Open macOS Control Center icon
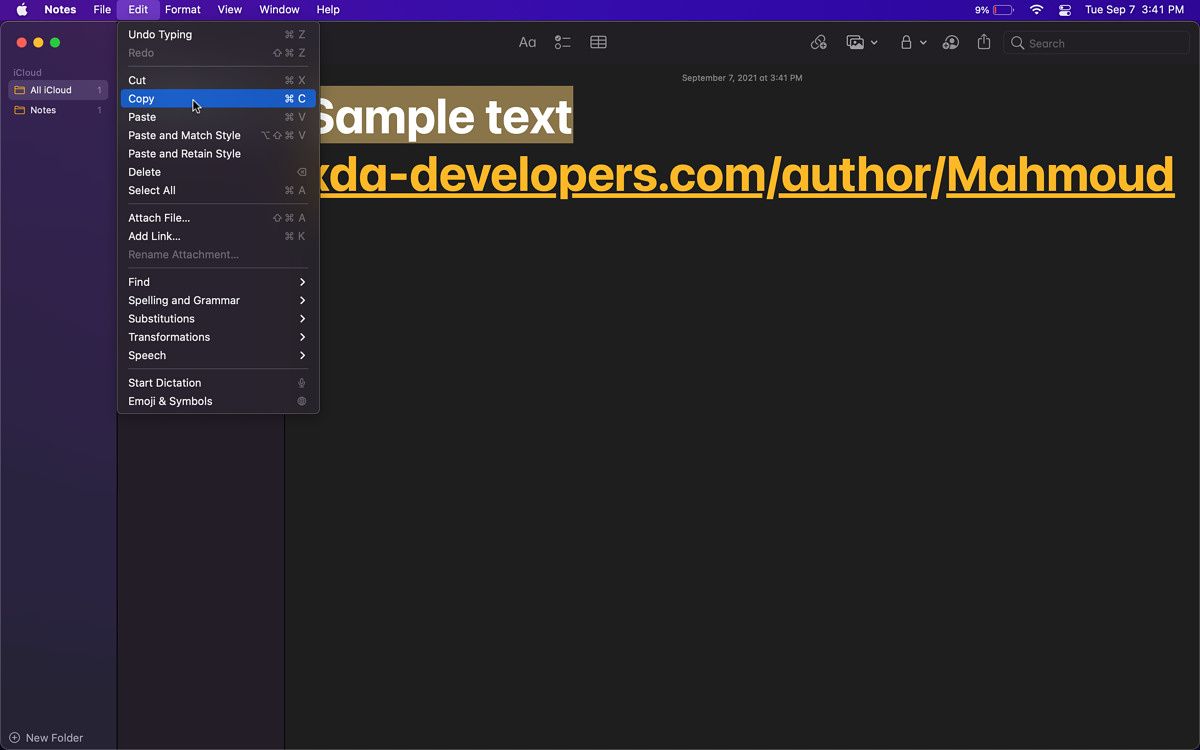Screen dimensions: 1200x750 pos(1065,10)
